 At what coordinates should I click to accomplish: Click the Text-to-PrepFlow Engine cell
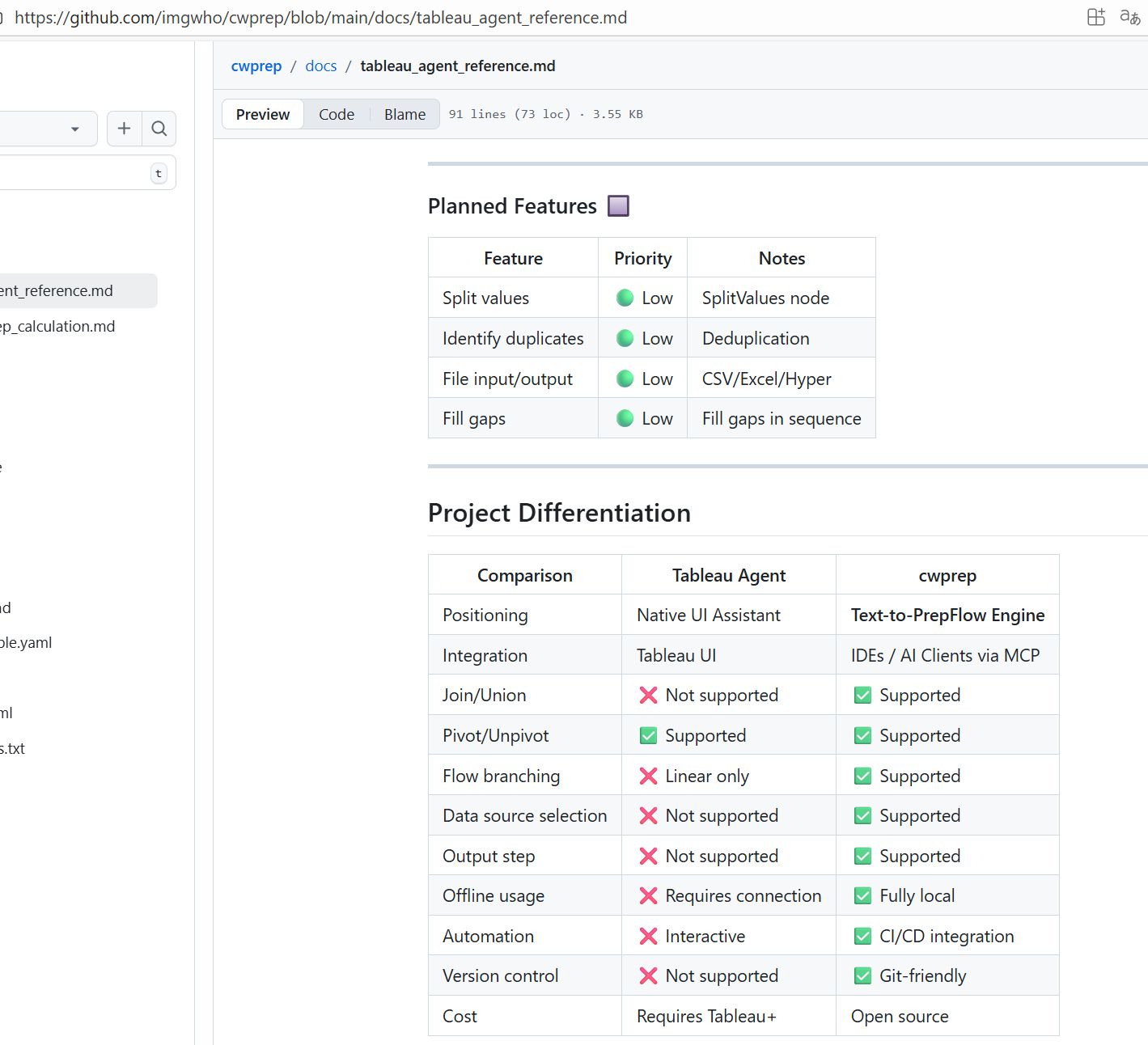click(947, 615)
